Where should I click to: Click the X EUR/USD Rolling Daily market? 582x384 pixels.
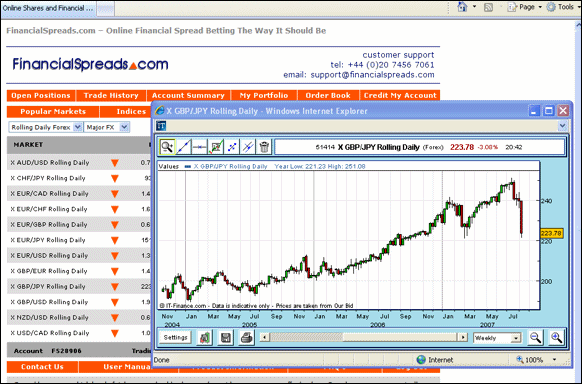[x=49, y=256]
